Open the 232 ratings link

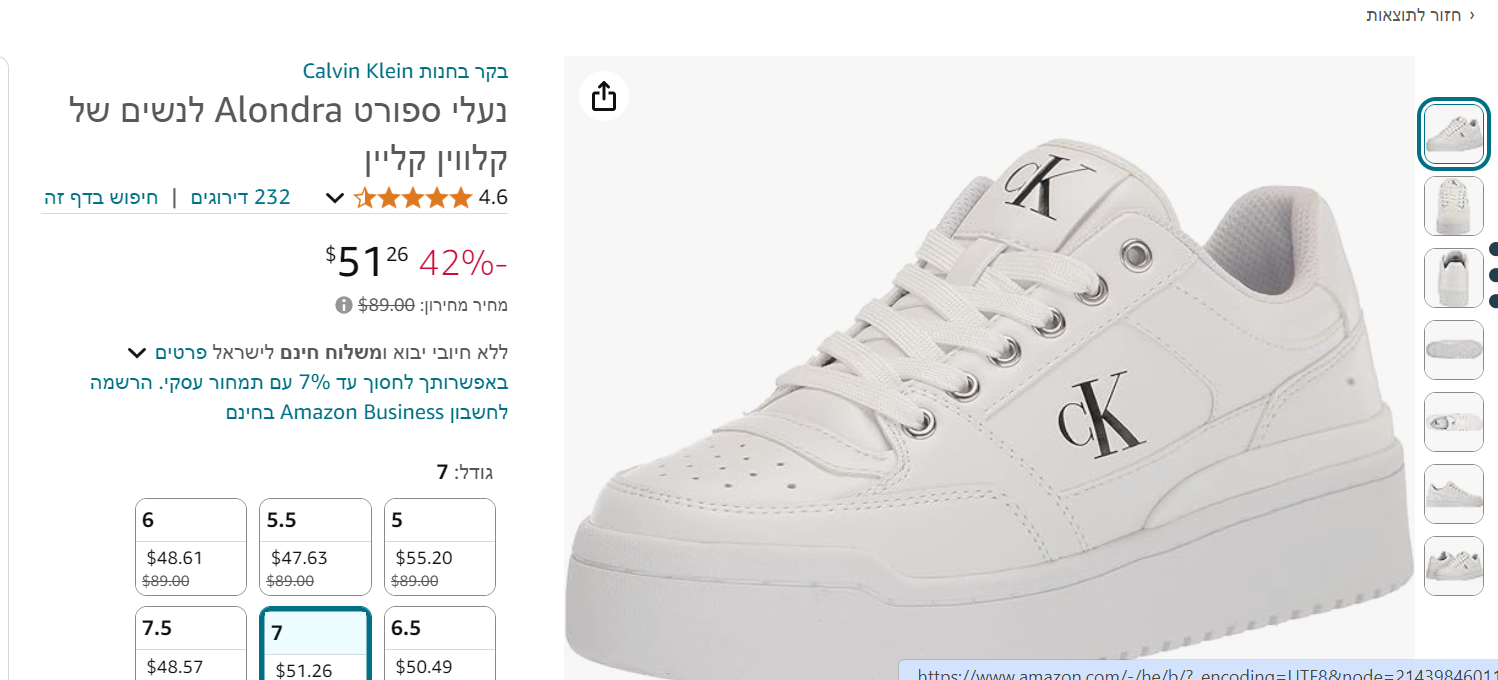240,197
